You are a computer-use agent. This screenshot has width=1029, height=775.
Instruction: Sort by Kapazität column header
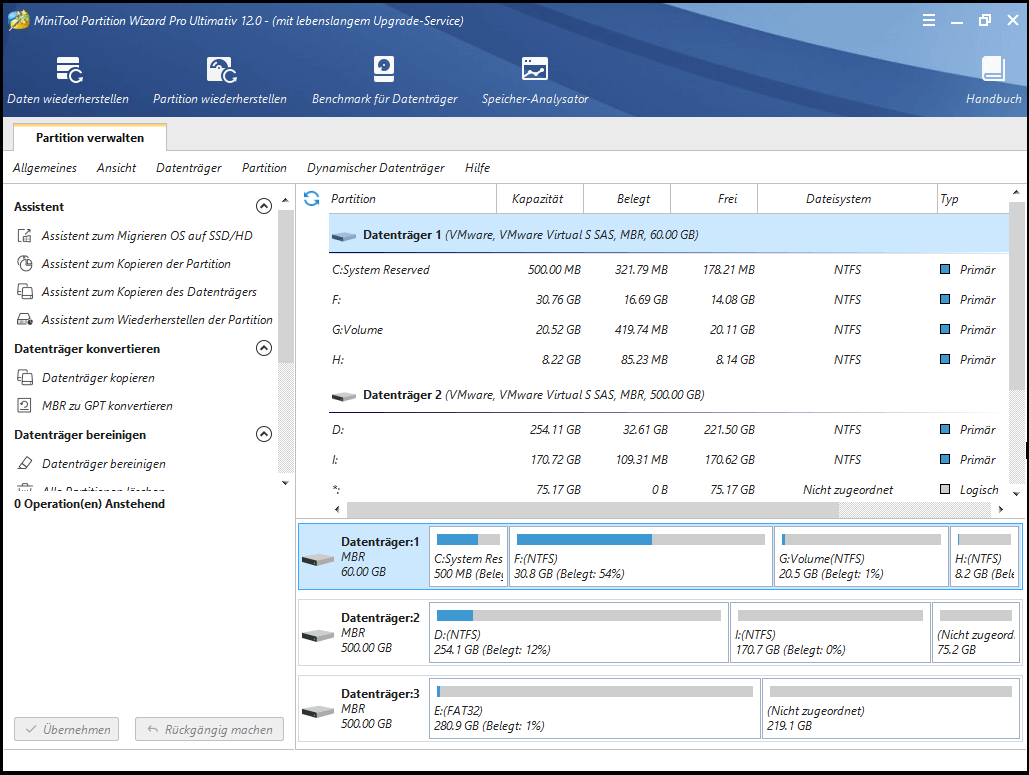(539, 199)
